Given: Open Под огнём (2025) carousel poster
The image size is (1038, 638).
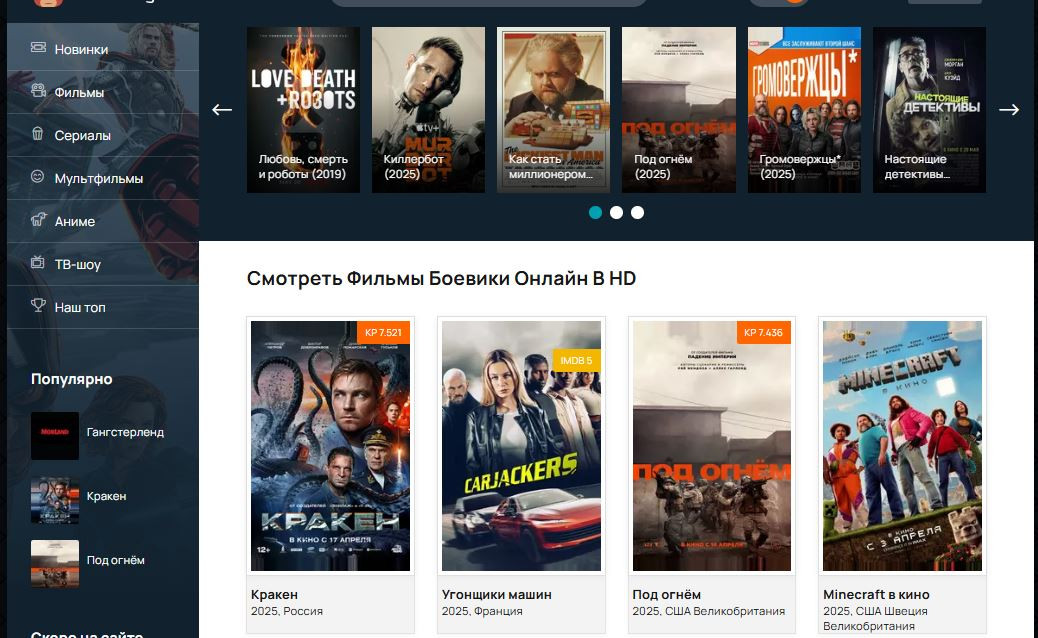Looking at the screenshot, I should (679, 110).
